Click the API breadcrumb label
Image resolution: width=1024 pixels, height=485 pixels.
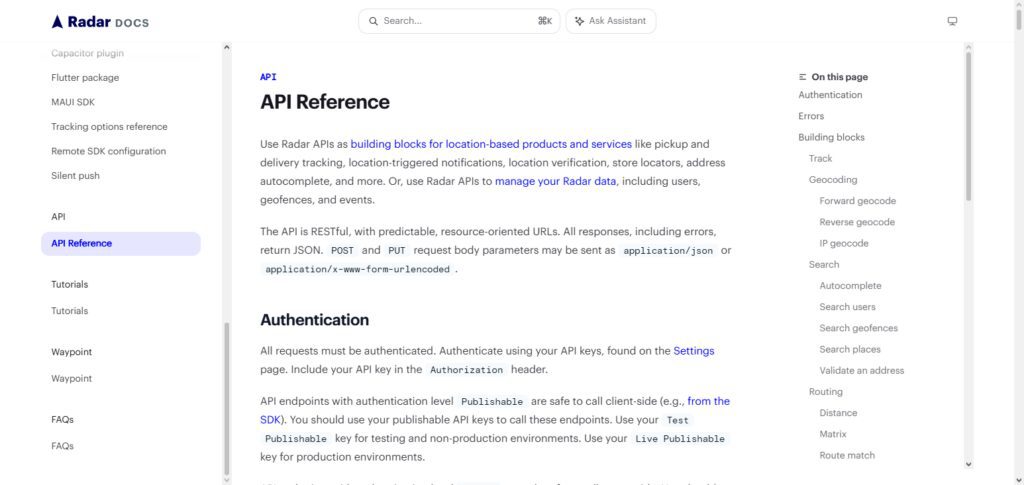tap(268, 77)
